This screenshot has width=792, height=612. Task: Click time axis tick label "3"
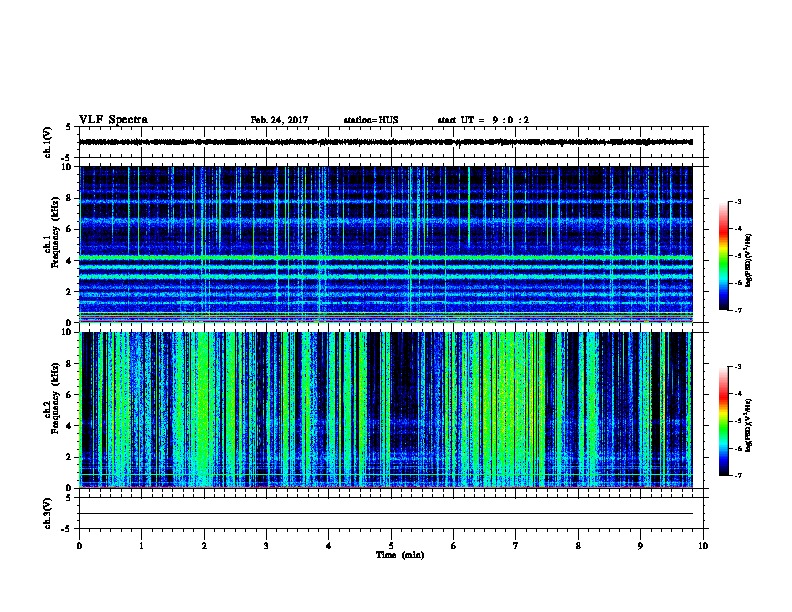[266, 546]
